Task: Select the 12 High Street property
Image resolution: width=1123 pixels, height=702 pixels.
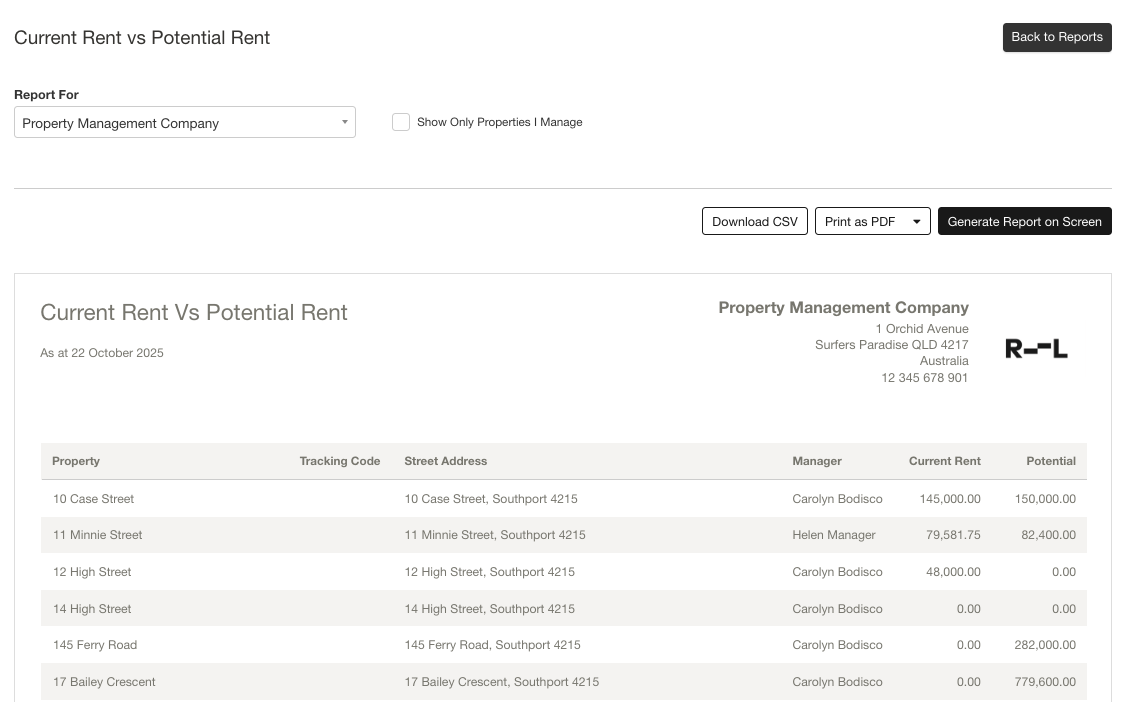Action: click(x=92, y=572)
